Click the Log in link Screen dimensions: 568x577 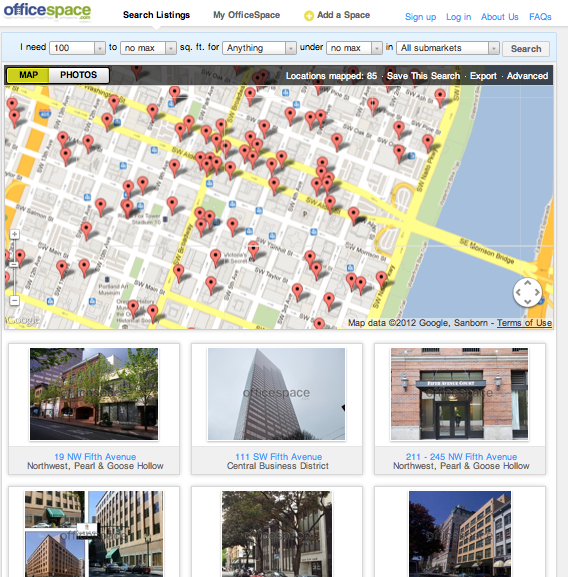(458, 17)
